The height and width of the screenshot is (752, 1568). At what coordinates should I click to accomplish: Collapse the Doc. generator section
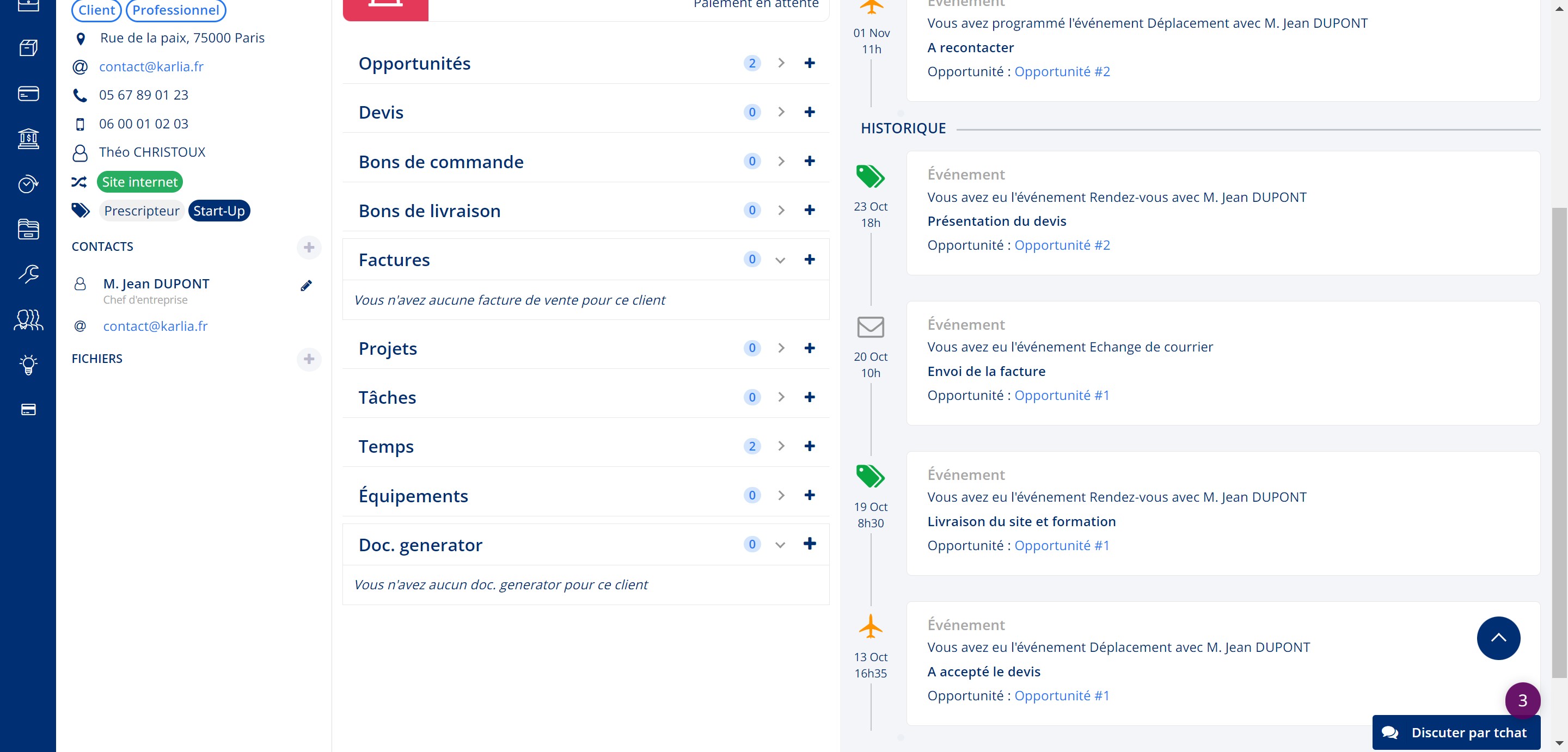(780, 545)
